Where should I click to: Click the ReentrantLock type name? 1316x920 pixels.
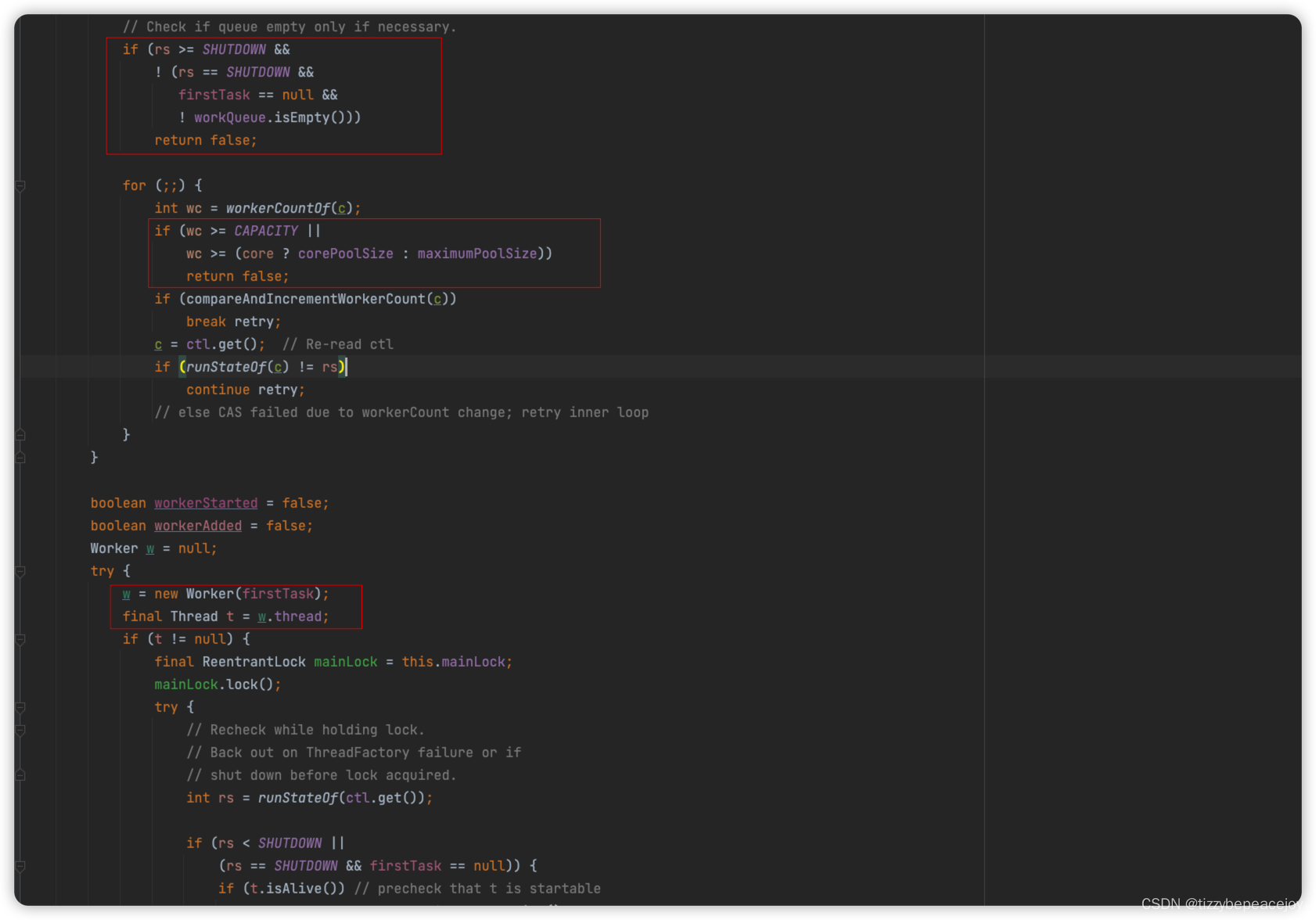pos(253,662)
